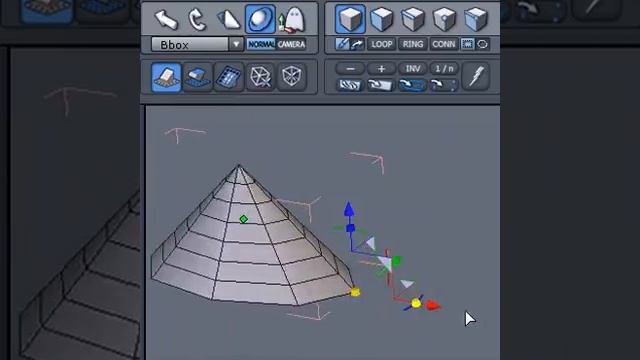Image resolution: width=640 pixels, height=360 pixels.
Task: Choose the Rotate manipulator tool
Action: coord(197,20)
